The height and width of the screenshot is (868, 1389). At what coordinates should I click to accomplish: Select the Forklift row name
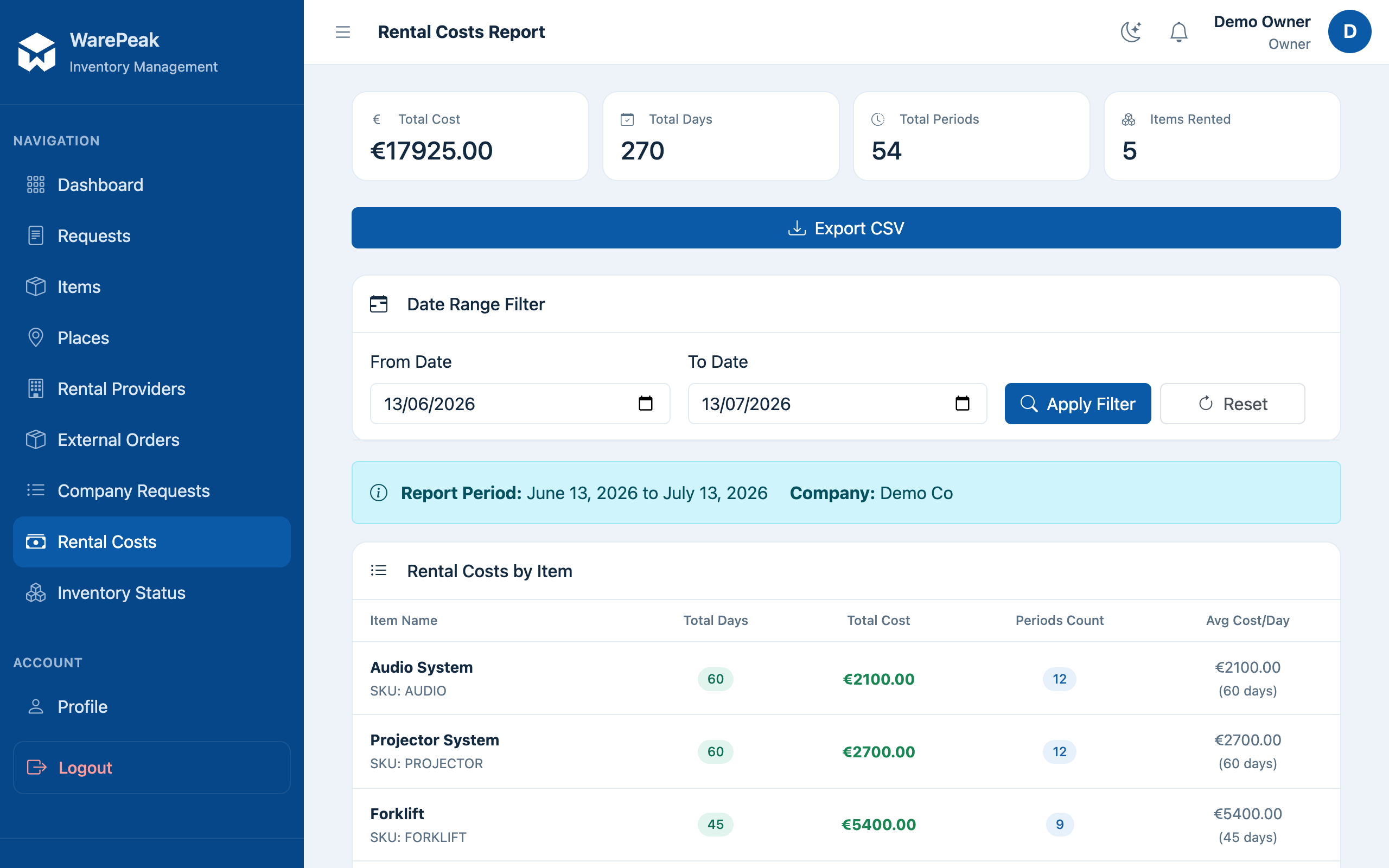pyautogui.click(x=397, y=813)
